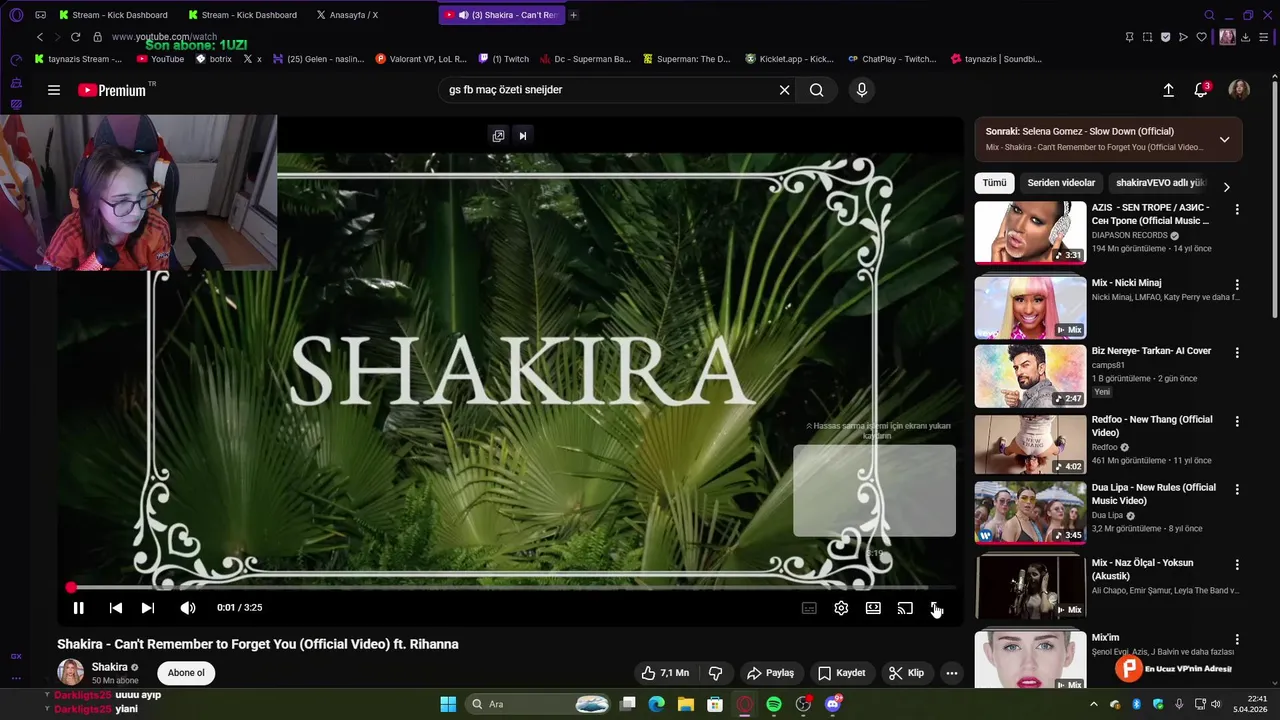Click the red playhead scrubber dot
This screenshot has width=1280, height=720.
click(71, 588)
